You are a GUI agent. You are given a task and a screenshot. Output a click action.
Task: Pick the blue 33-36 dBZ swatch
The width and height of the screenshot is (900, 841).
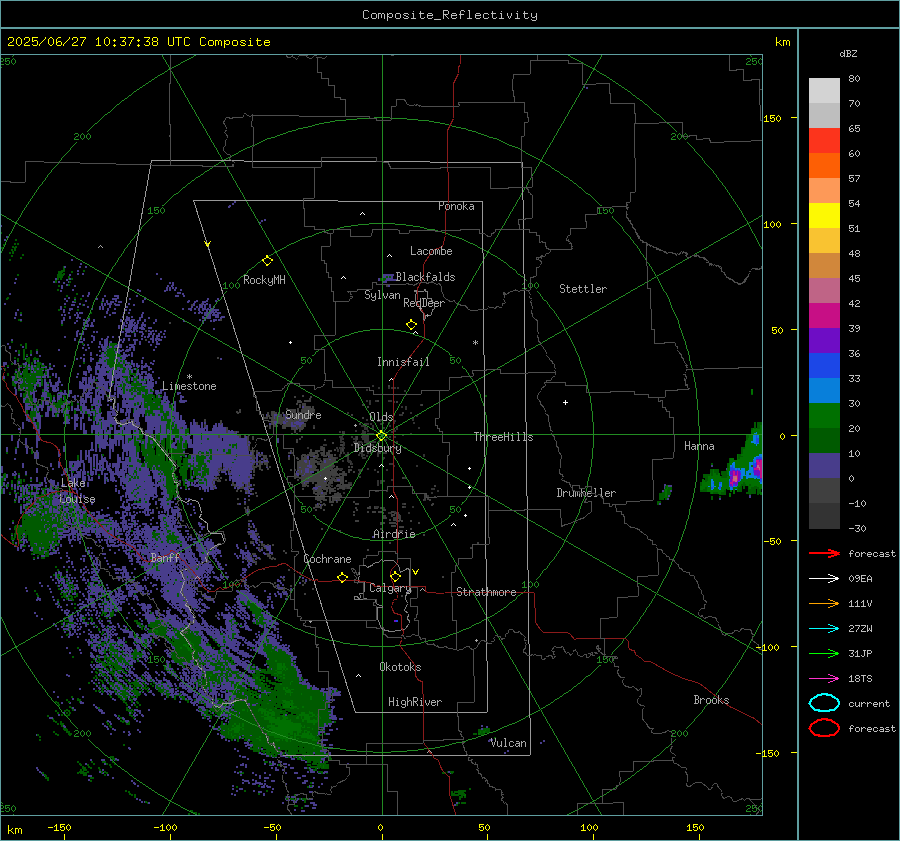[x=824, y=365]
